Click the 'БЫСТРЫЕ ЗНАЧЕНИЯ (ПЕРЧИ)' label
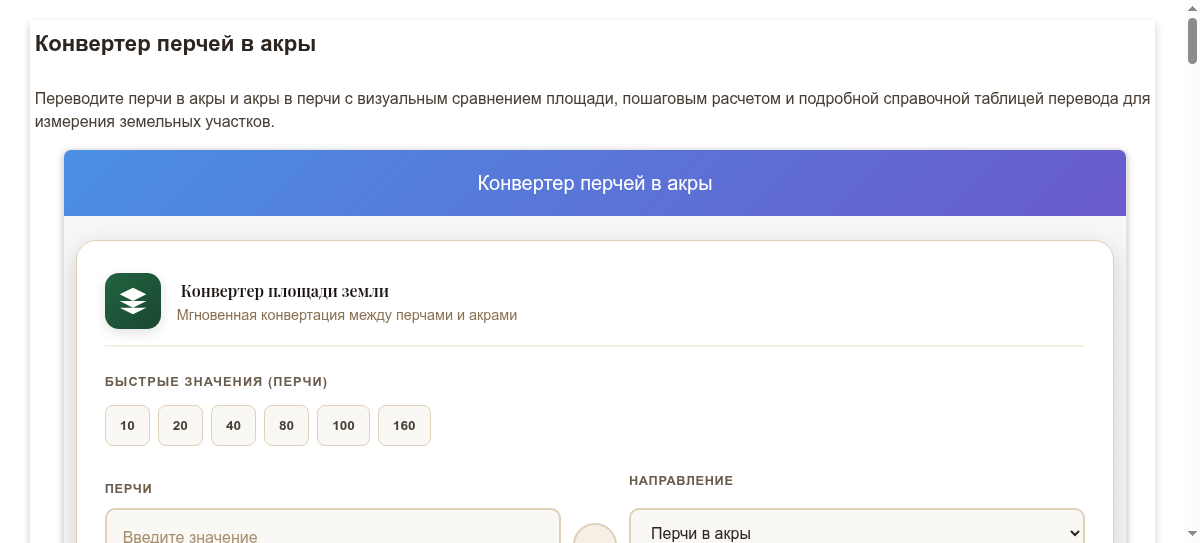The width and height of the screenshot is (1200, 543). tap(216, 382)
